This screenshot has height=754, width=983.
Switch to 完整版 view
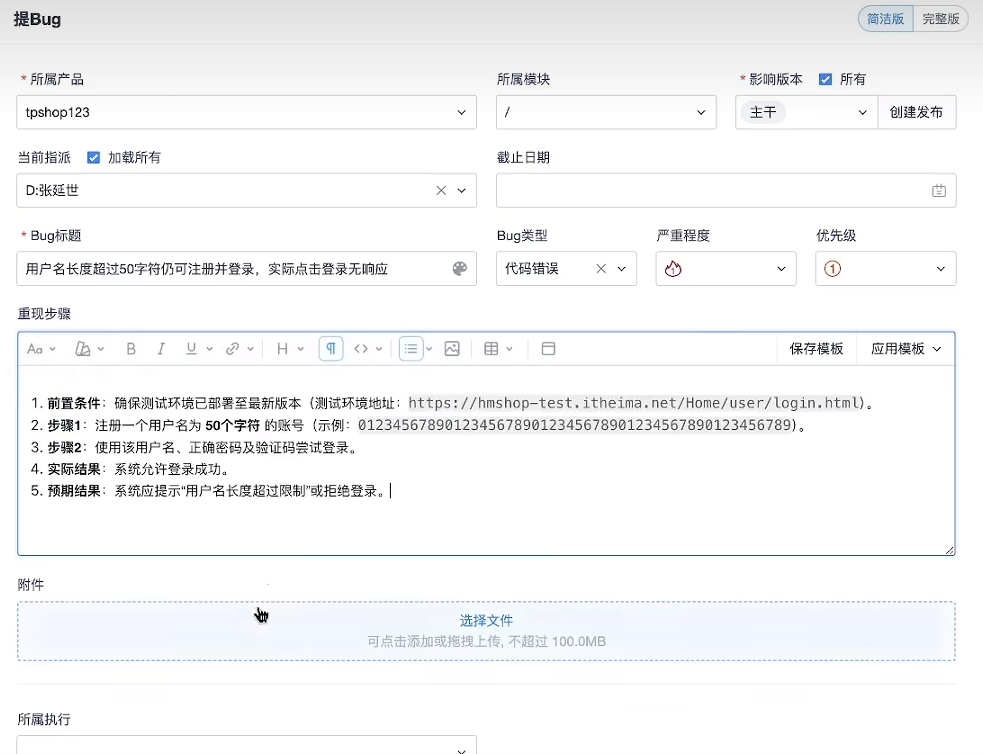coord(939,18)
